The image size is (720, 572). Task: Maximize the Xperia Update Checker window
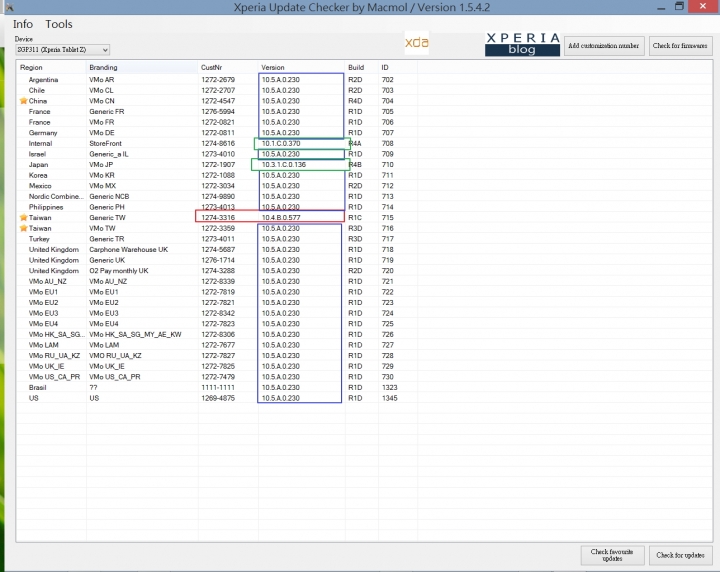(x=680, y=6)
